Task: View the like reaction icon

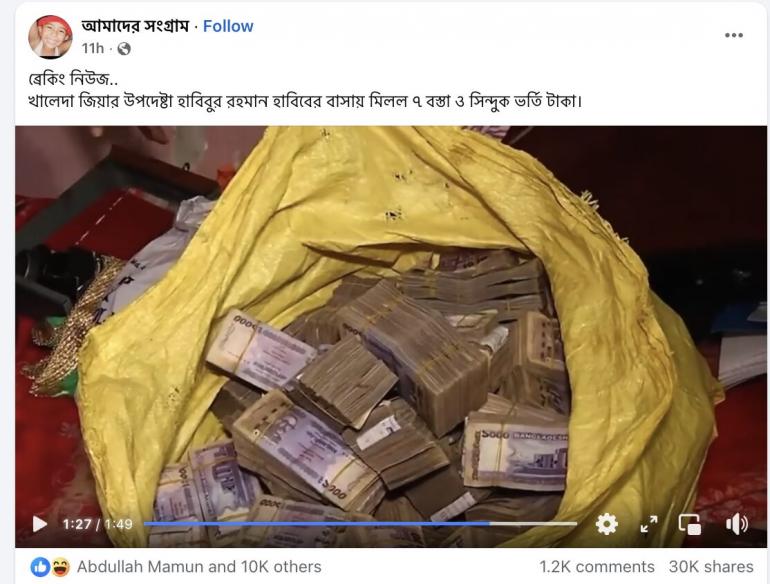Action: pyautogui.click(x=39, y=567)
